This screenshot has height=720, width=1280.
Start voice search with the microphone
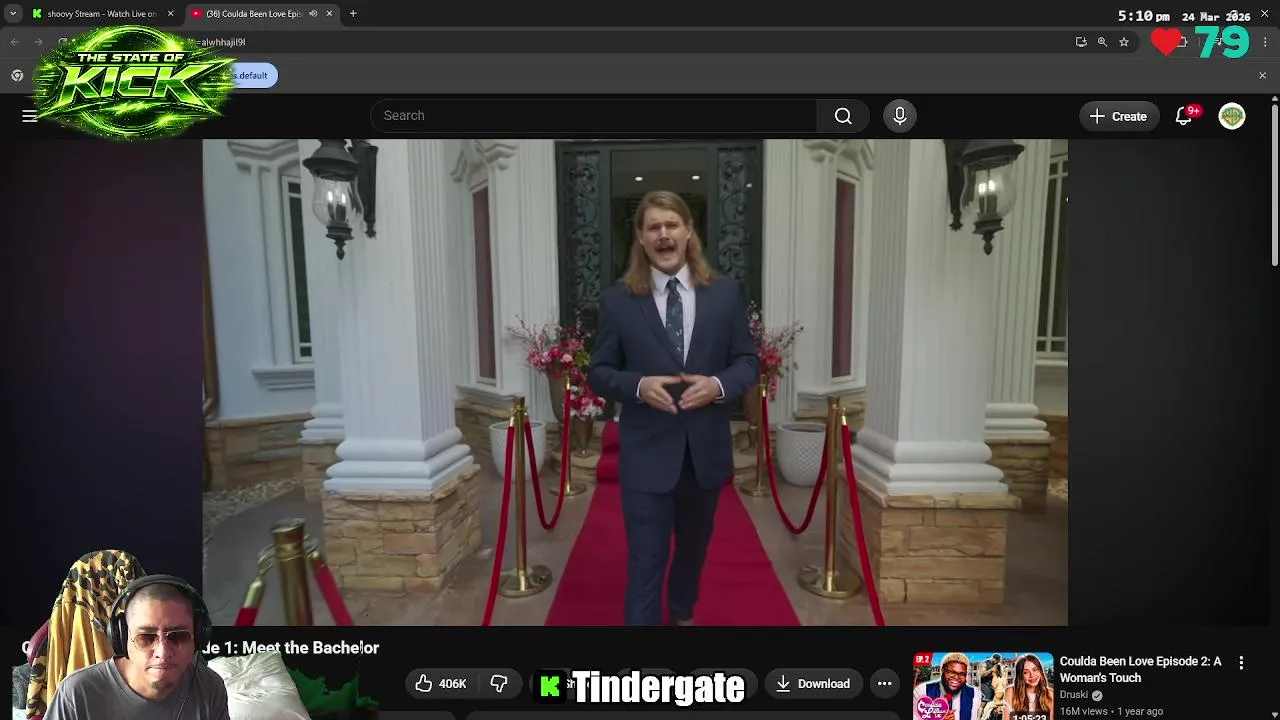tap(899, 116)
